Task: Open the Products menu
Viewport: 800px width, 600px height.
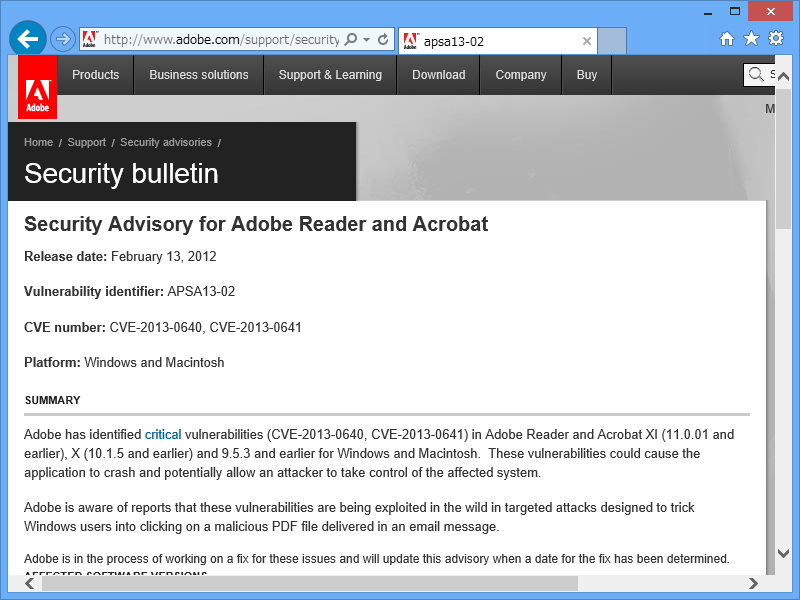Action: pos(95,75)
